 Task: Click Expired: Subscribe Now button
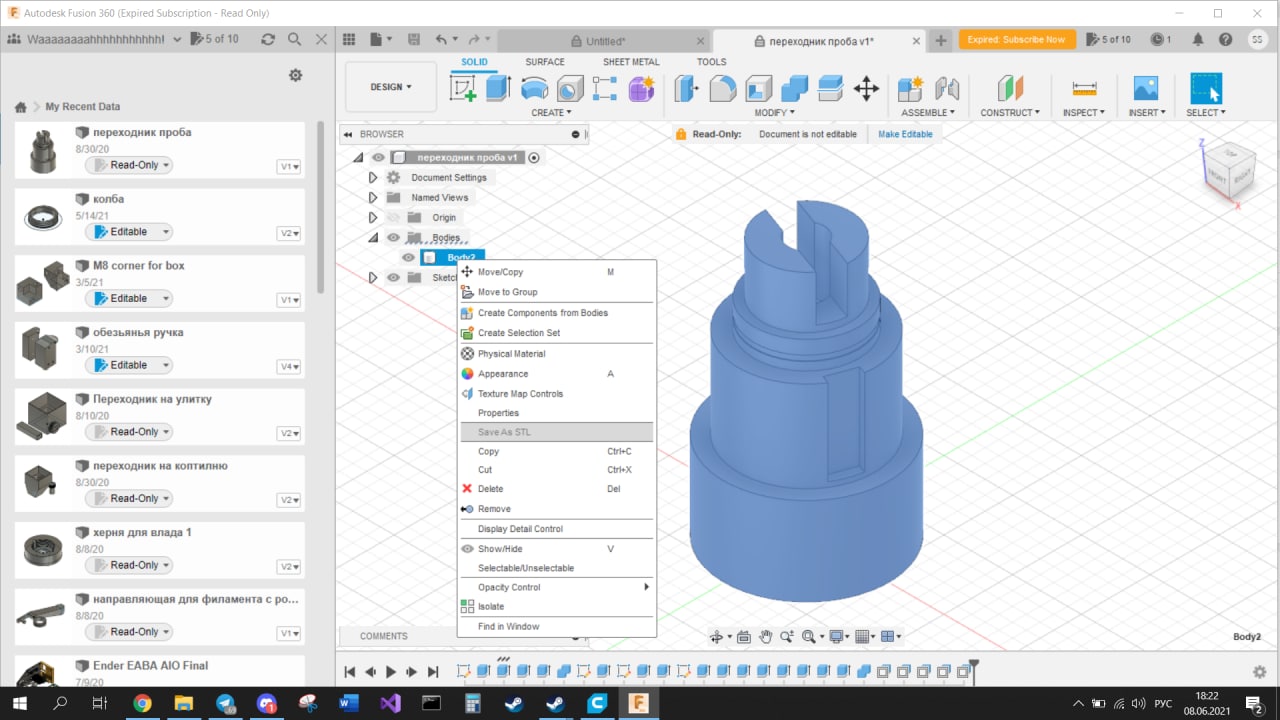(1017, 40)
